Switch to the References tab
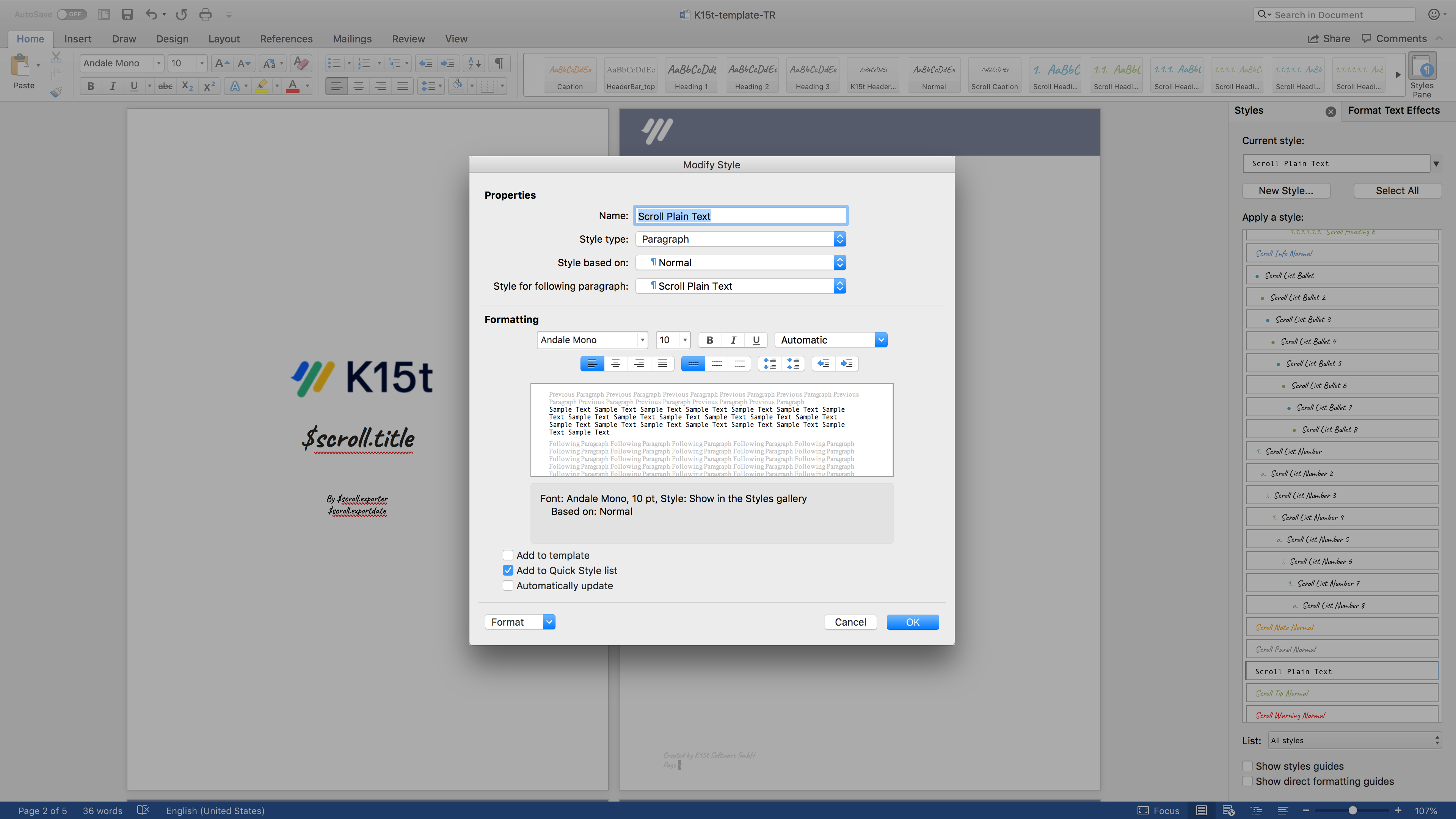 coord(286,39)
